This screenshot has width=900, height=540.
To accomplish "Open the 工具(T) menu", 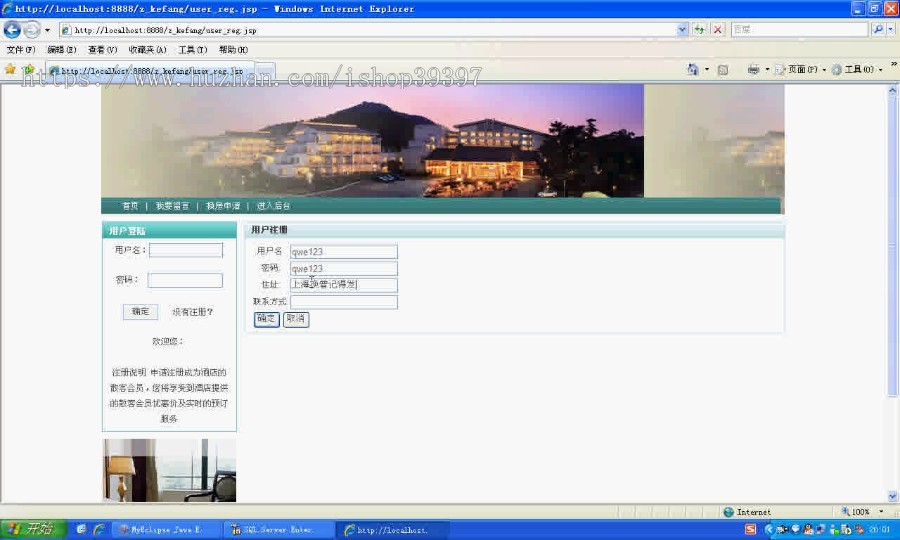I will click(x=192, y=50).
